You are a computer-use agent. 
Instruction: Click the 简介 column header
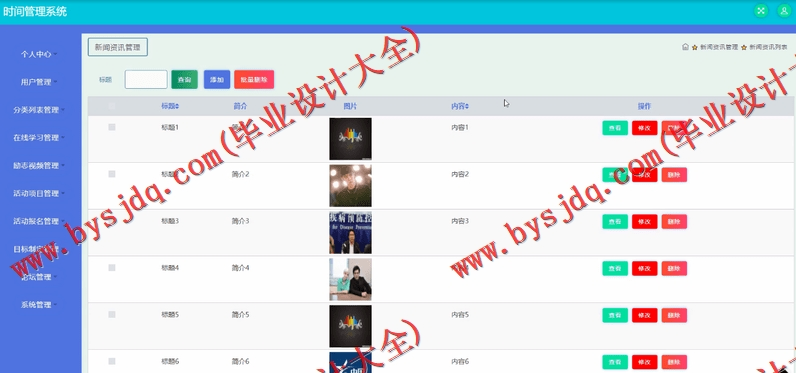point(240,107)
